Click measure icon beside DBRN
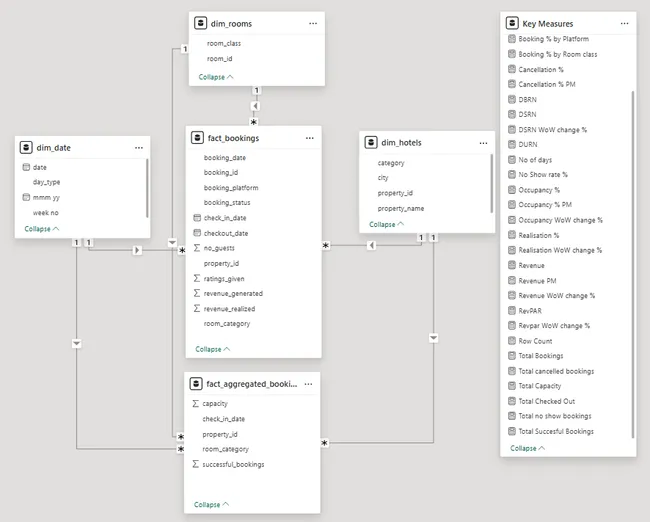The image size is (650, 522). [512, 100]
